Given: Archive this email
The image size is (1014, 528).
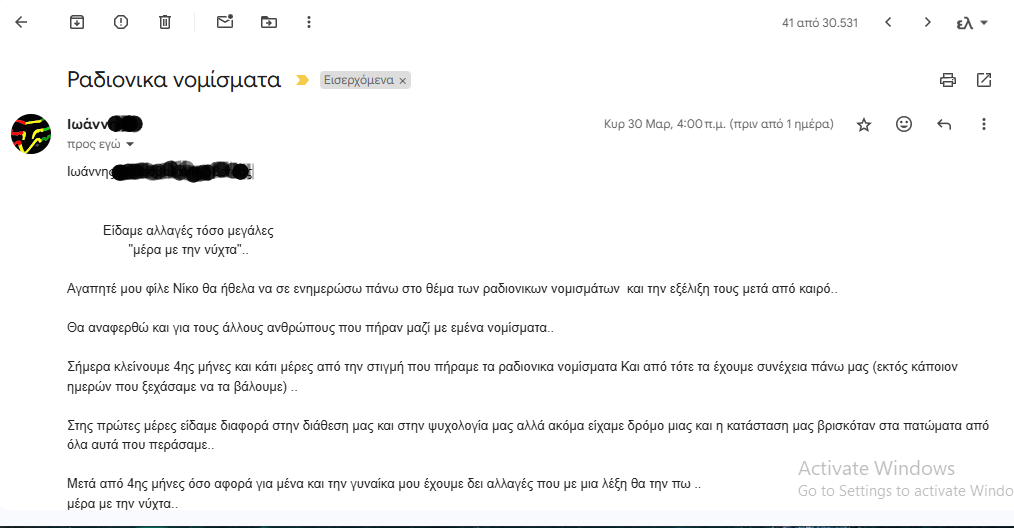Looking at the screenshot, I should pyautogui.click(x=77, y=22).
